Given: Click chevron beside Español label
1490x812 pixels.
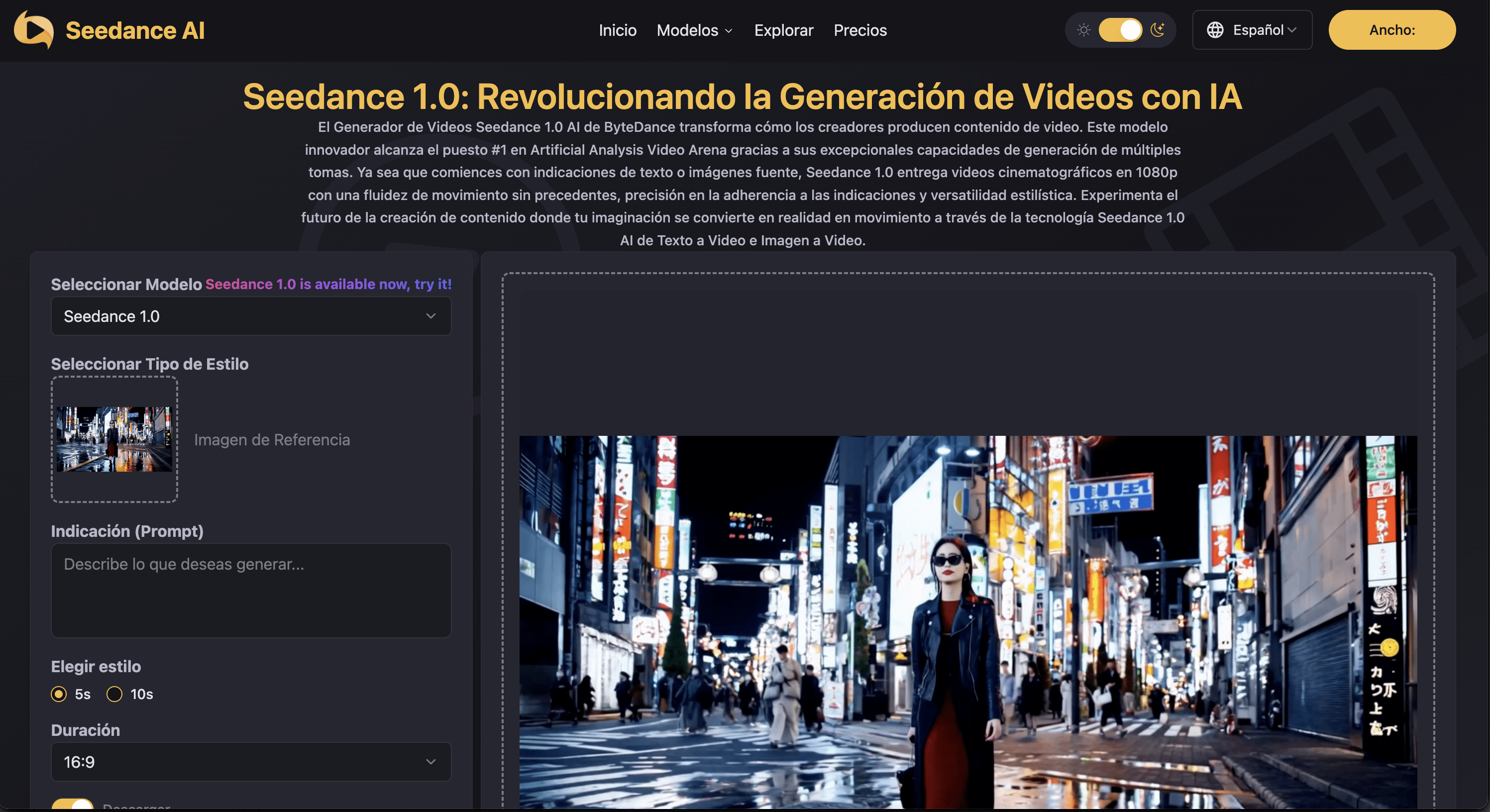Looking at the screenshot, I should coord(1292,30).
